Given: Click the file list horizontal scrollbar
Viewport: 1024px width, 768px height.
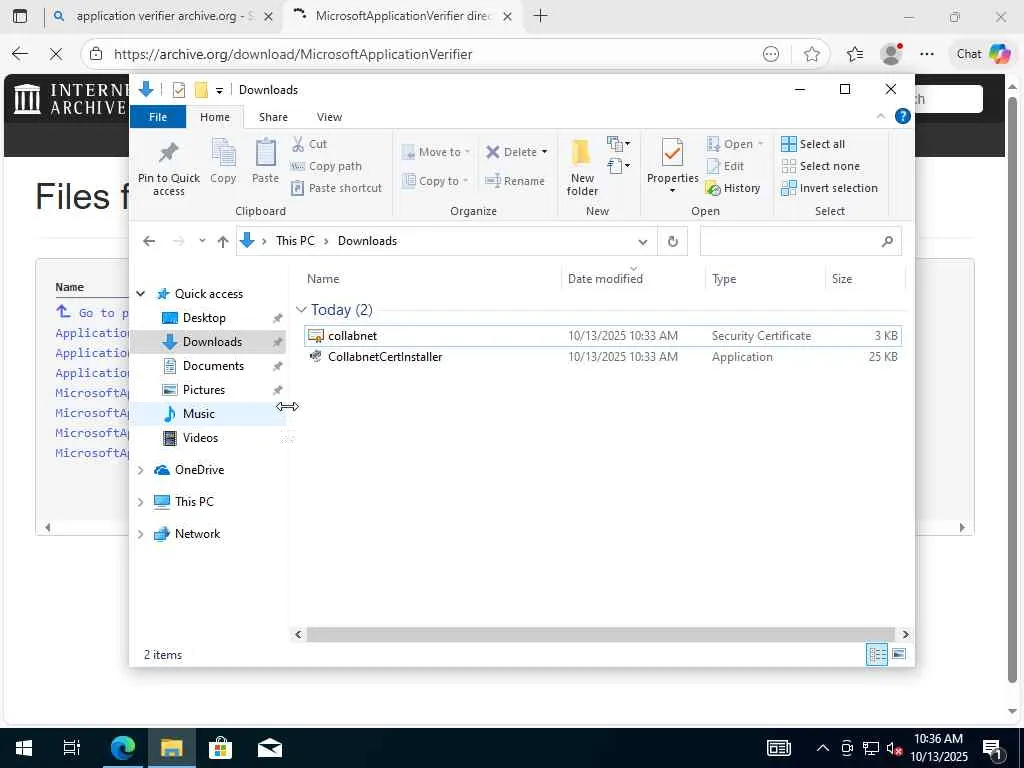Looking at the screenshot, I should click(600, 634).
